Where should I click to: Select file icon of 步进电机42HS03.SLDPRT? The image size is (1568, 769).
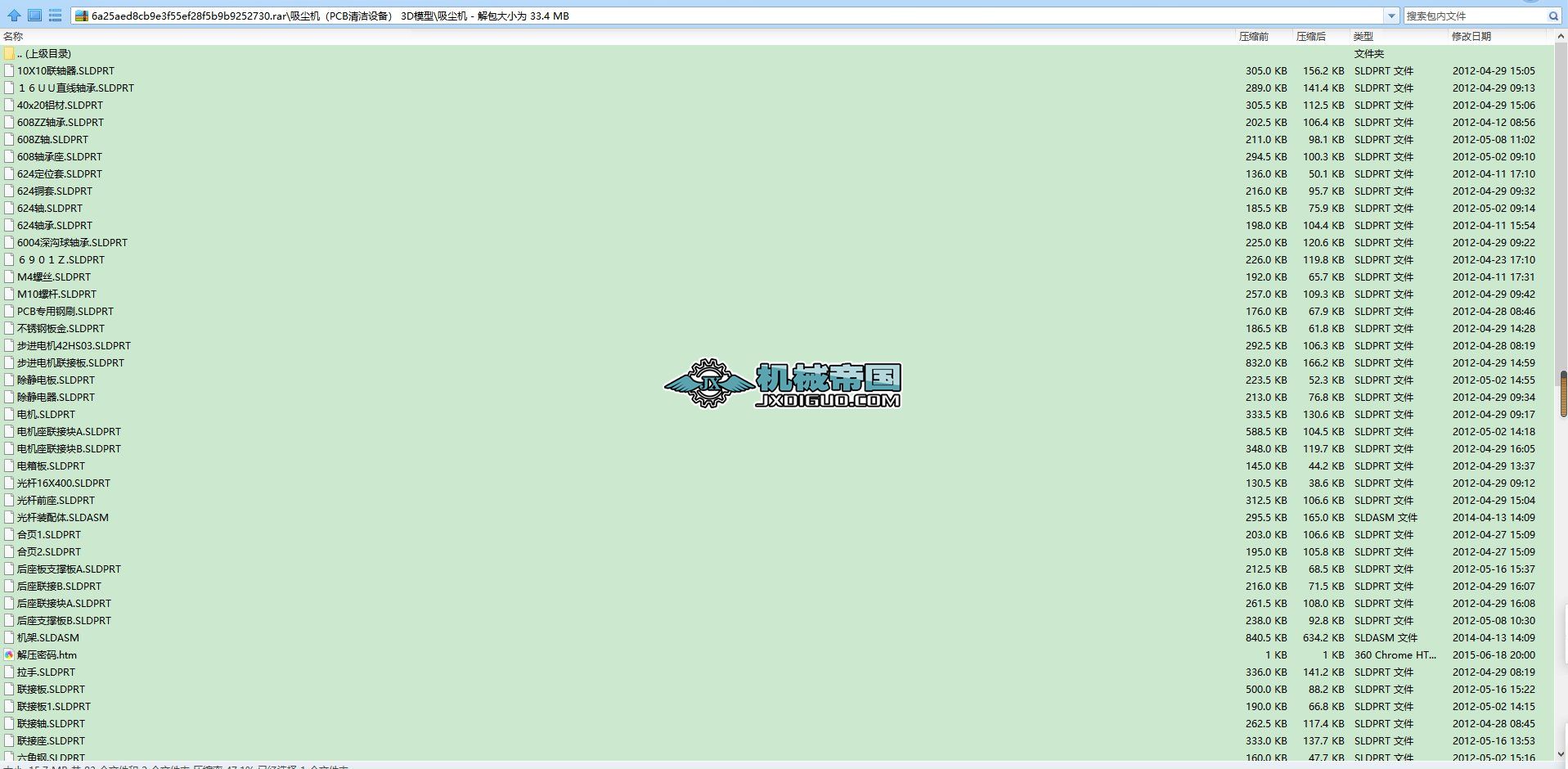click(x=9, y=345)
